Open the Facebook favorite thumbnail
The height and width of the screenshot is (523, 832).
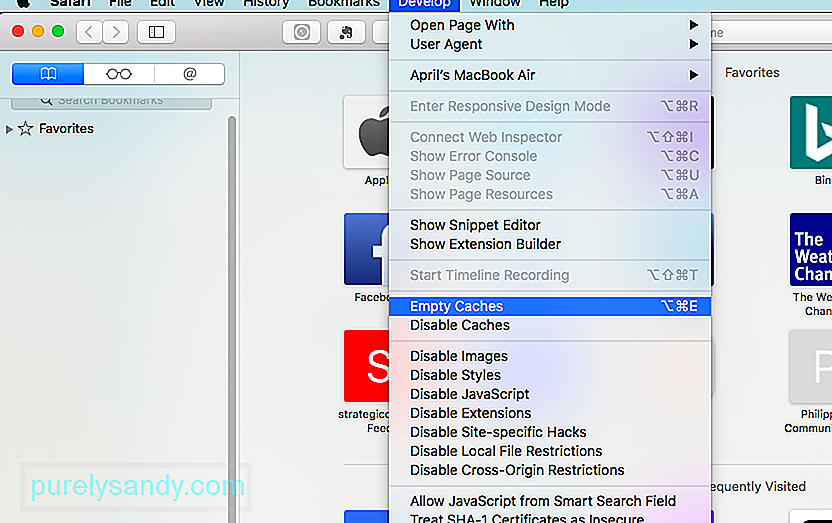[366, 249]
